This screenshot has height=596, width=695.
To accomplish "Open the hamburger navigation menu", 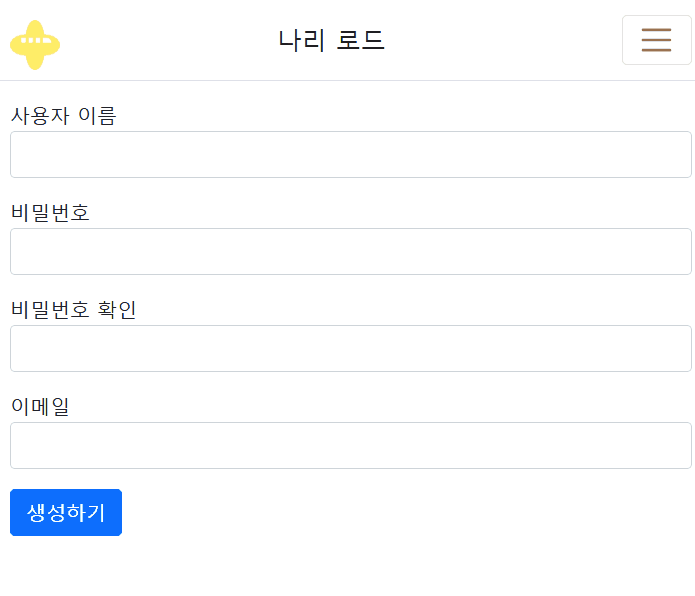I will pyautogui.click(x=656, y=40).
